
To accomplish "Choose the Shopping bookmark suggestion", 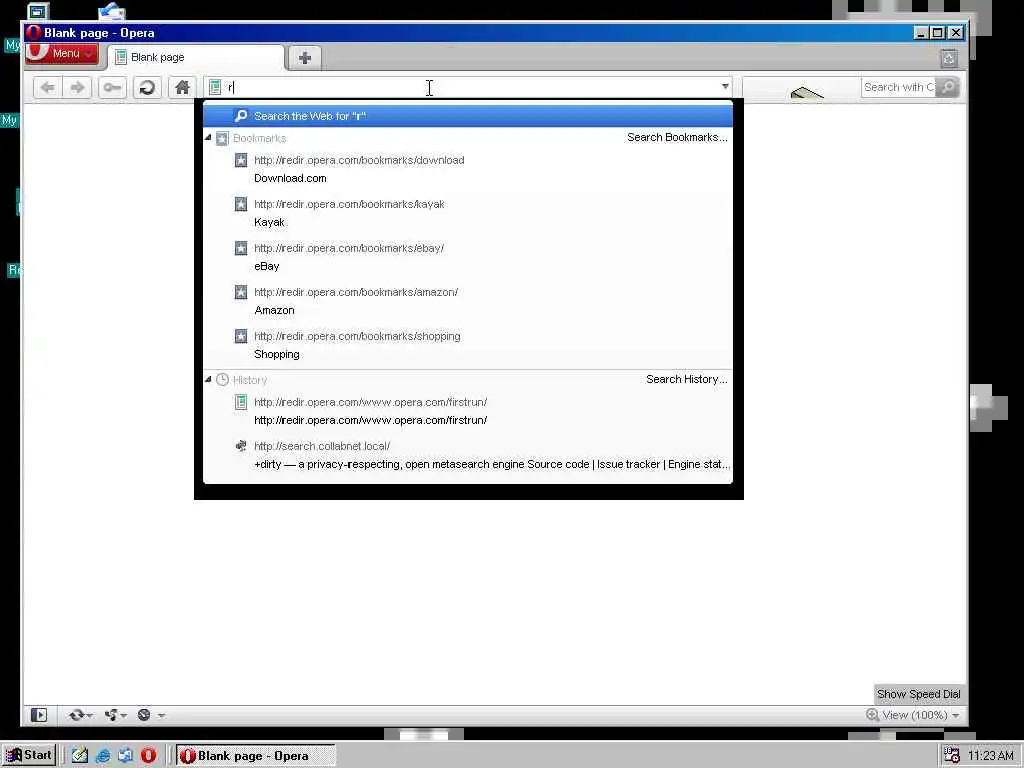I will 468,345.
